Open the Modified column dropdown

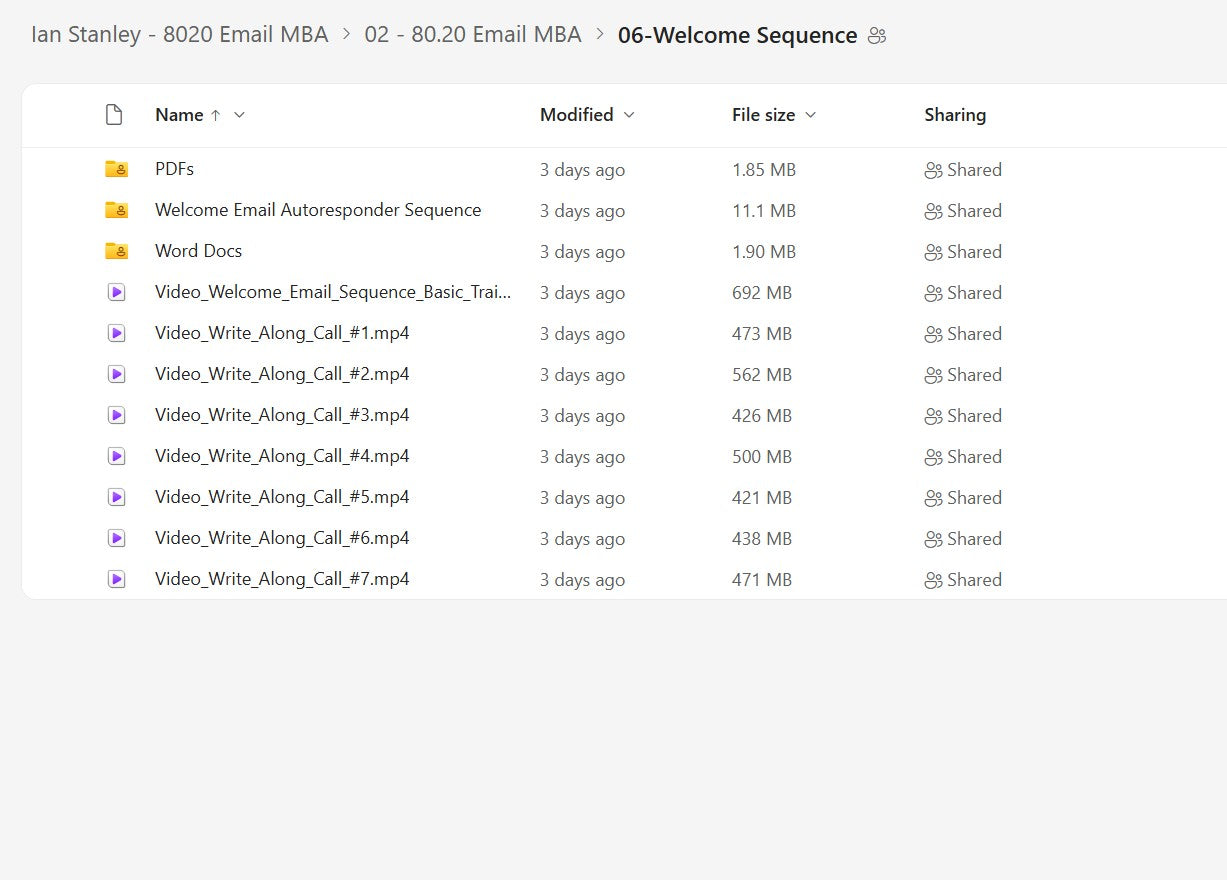[629, 115]
